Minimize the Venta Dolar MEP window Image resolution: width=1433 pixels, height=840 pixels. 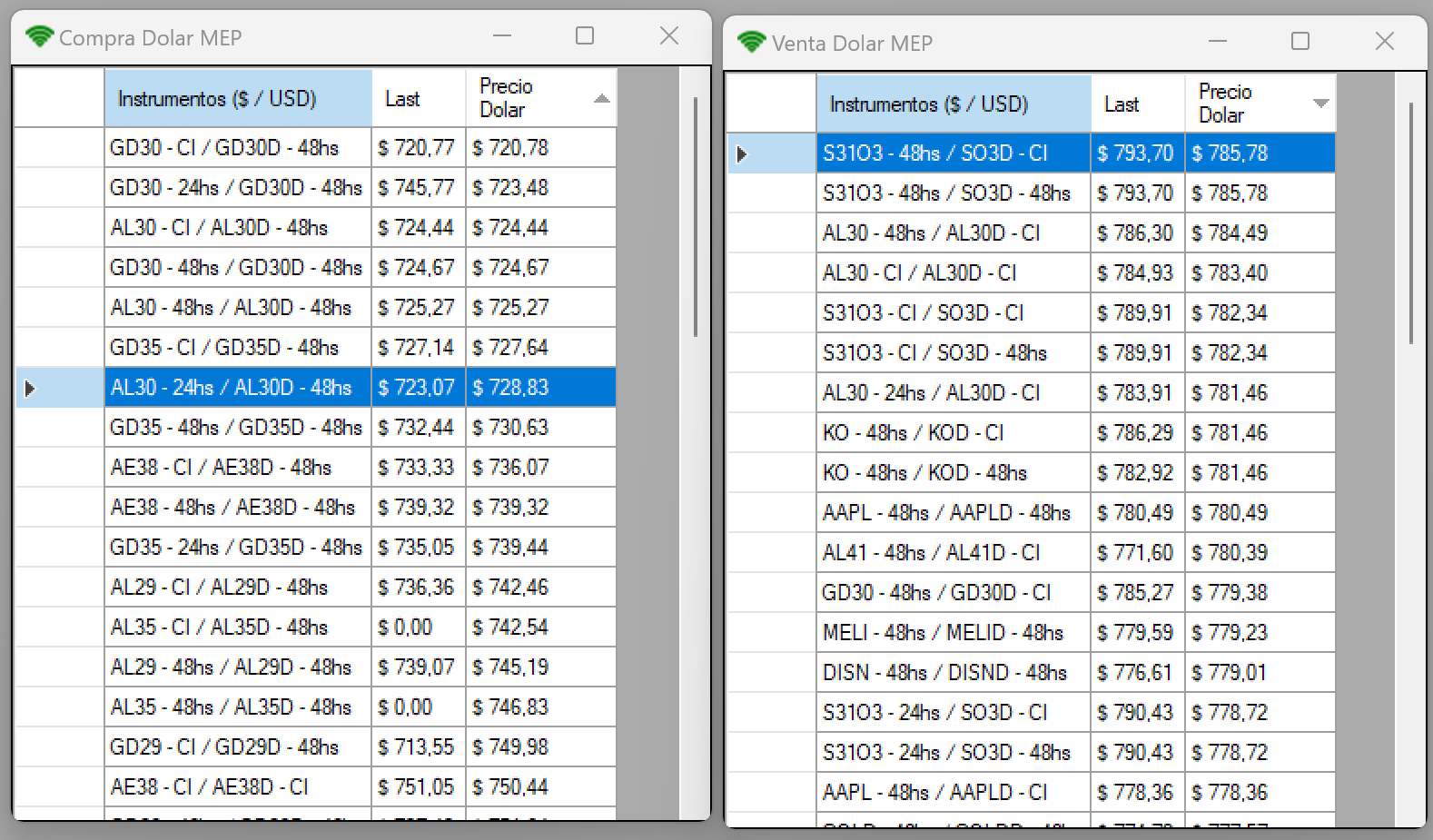click(x=1218, y=42)
